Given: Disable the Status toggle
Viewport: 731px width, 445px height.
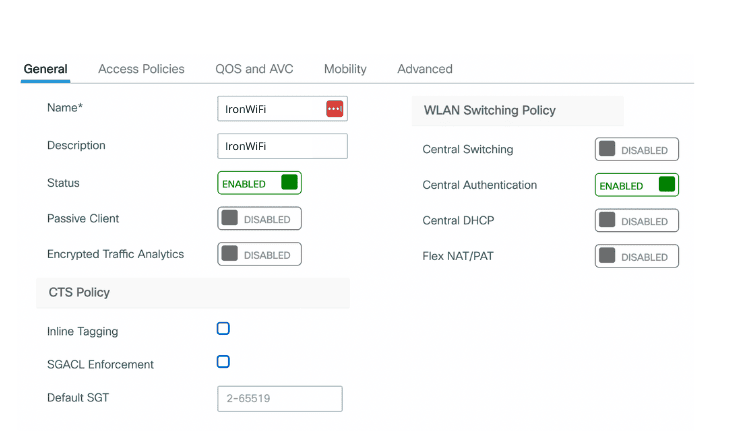Looking at the screenshot, I should click(259, 183).
